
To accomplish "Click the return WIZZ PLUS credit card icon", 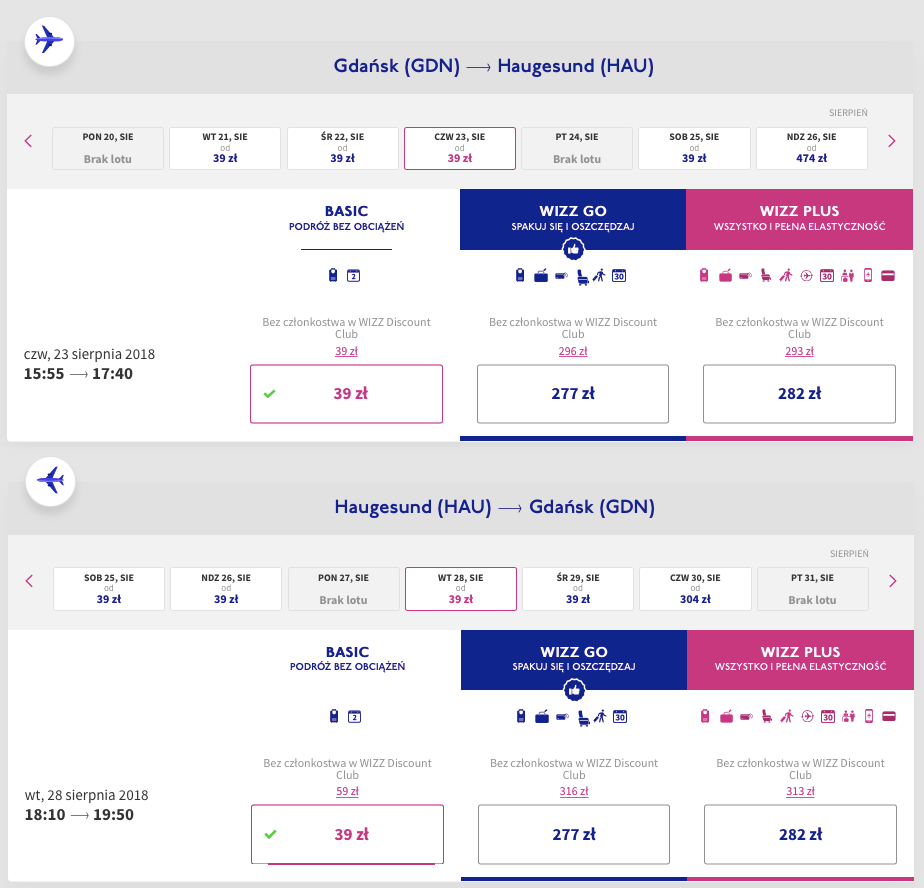I will tap(889, 717).
